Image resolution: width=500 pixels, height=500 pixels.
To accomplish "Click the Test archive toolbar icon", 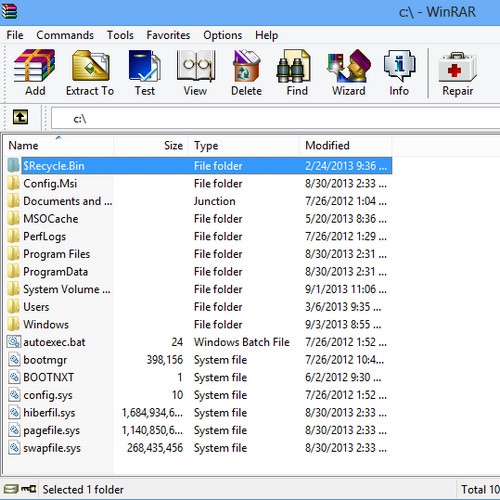I will click(x=144, y=66).
